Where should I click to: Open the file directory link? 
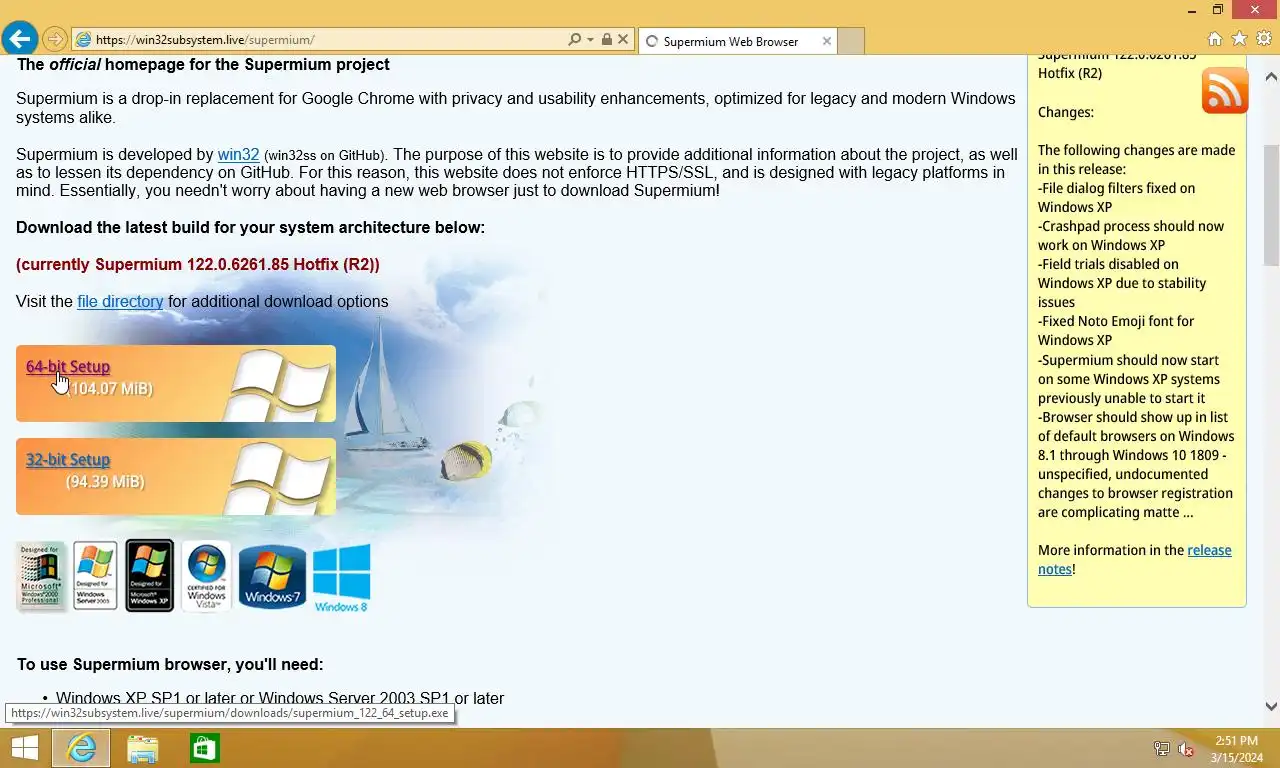coord(120,301)
